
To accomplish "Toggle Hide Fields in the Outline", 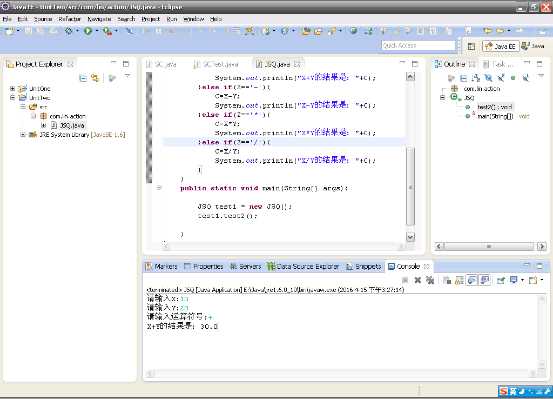I will point(488,78).
